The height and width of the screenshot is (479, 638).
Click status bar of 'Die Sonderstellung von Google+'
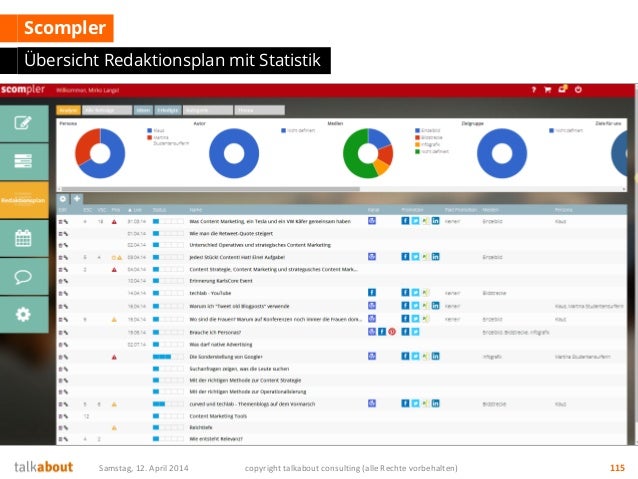point(168,357)
